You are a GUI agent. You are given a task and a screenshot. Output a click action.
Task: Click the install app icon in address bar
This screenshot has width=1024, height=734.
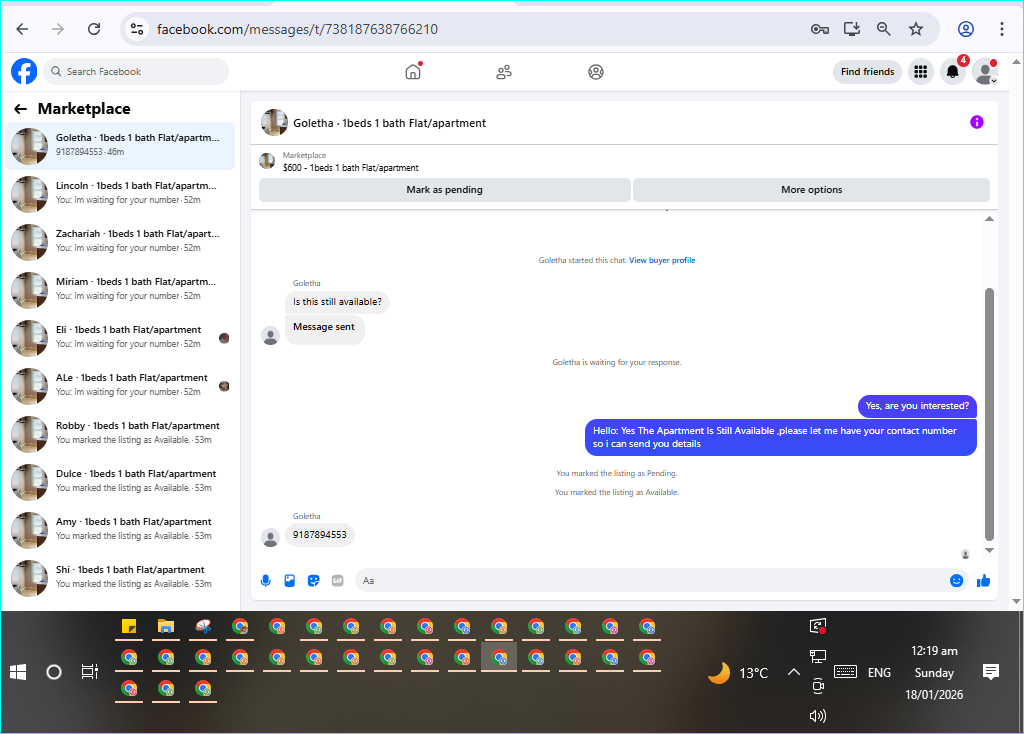pyautogui.click(x=852, y=29)
